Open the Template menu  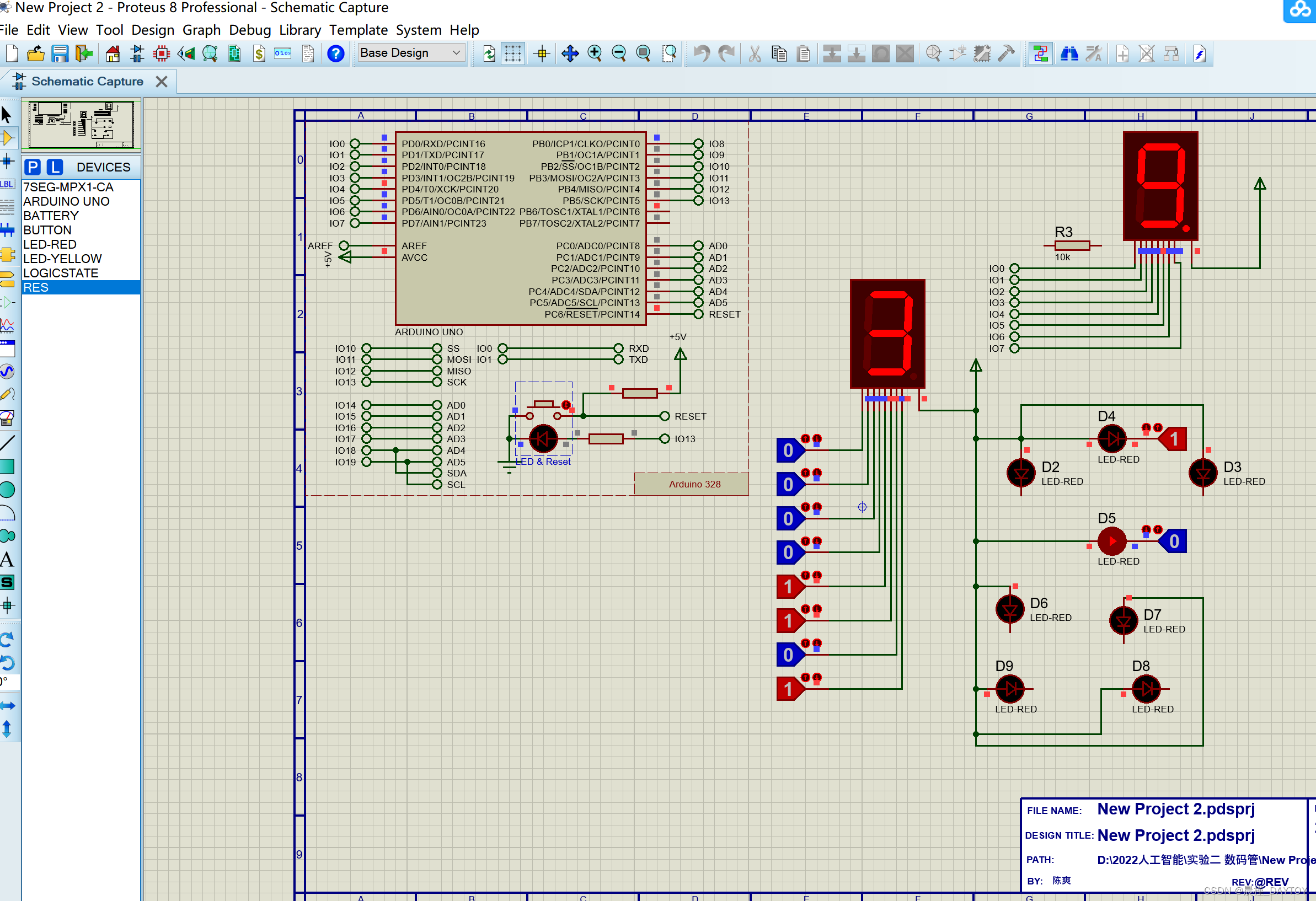coord(359,29)
